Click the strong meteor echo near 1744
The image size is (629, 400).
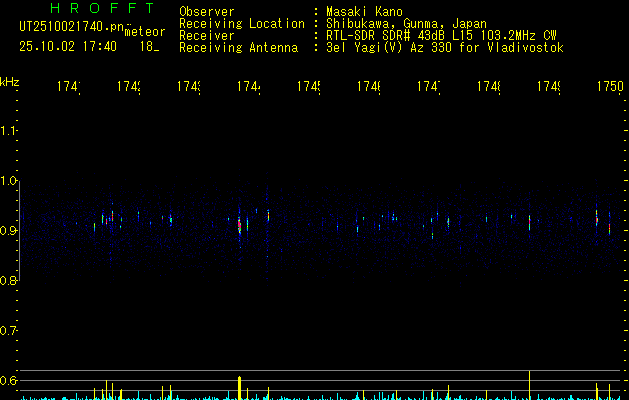239,225
